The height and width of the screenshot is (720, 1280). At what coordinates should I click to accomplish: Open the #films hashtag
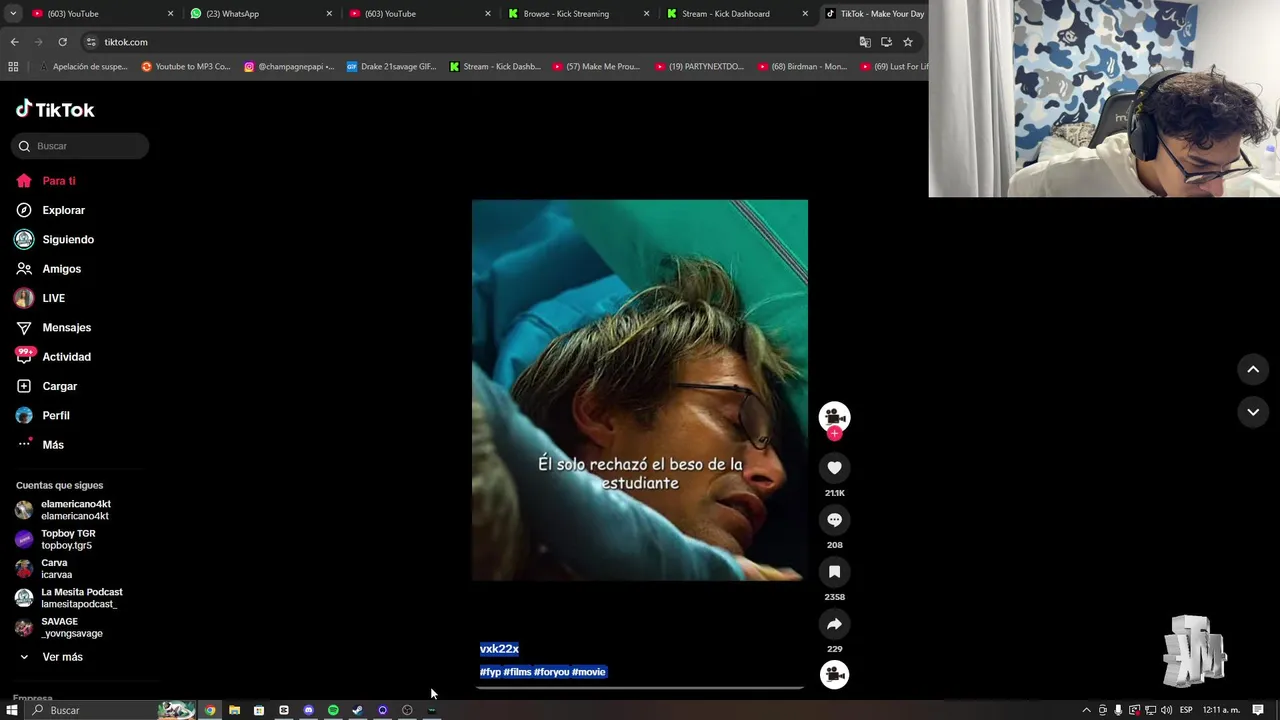[517, 672]
